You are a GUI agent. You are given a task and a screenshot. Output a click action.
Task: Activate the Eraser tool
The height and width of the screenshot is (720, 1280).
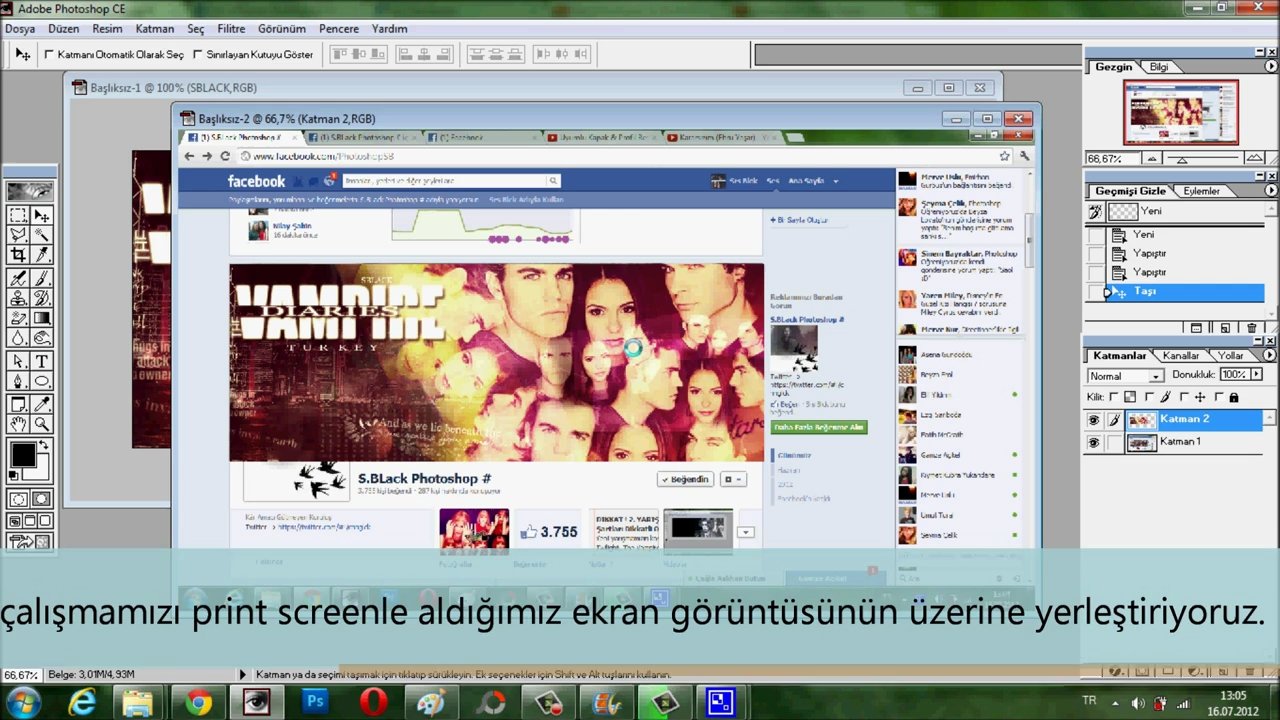(18, 317)
